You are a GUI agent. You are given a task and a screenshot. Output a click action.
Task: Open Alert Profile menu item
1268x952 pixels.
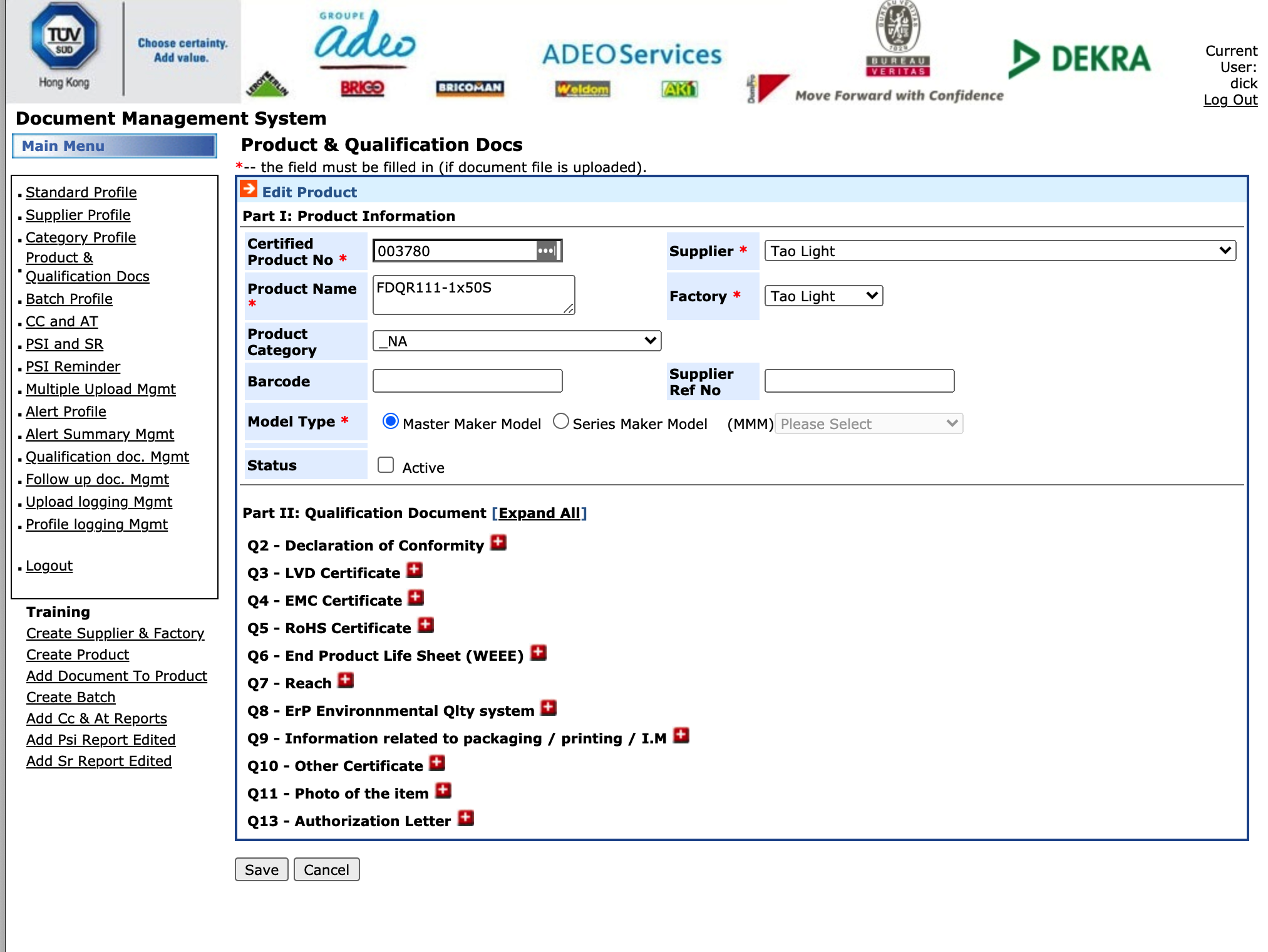[66, 411]
